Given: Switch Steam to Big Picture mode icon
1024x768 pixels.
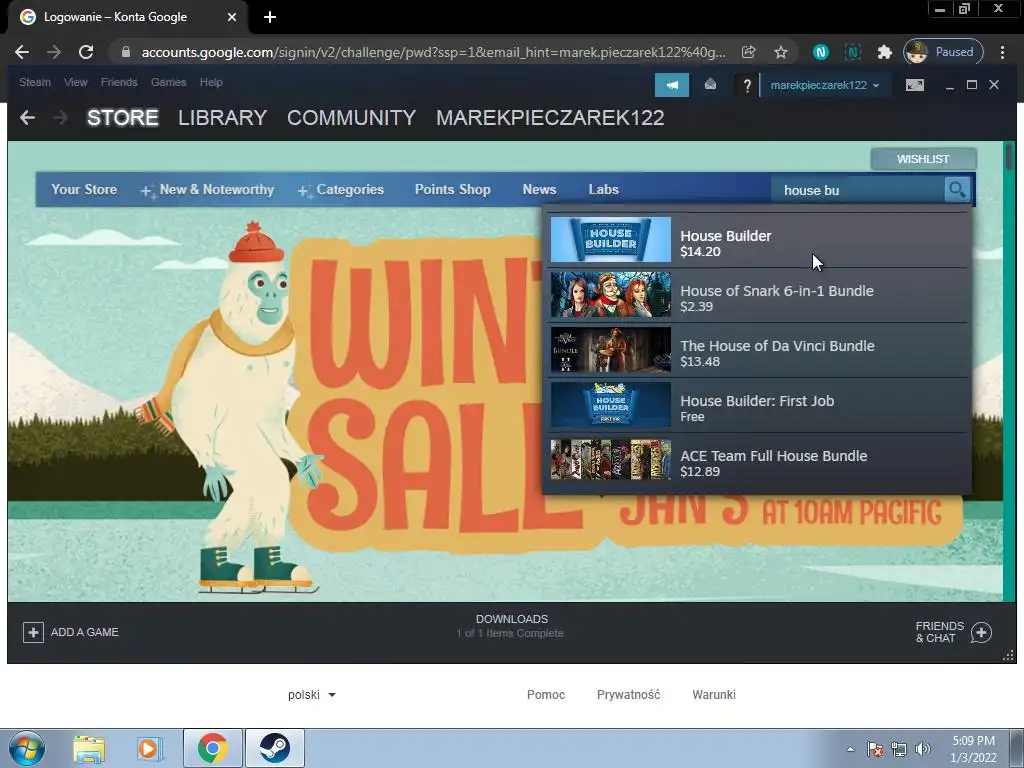Looking at the screenshot, I should point(915,85).
